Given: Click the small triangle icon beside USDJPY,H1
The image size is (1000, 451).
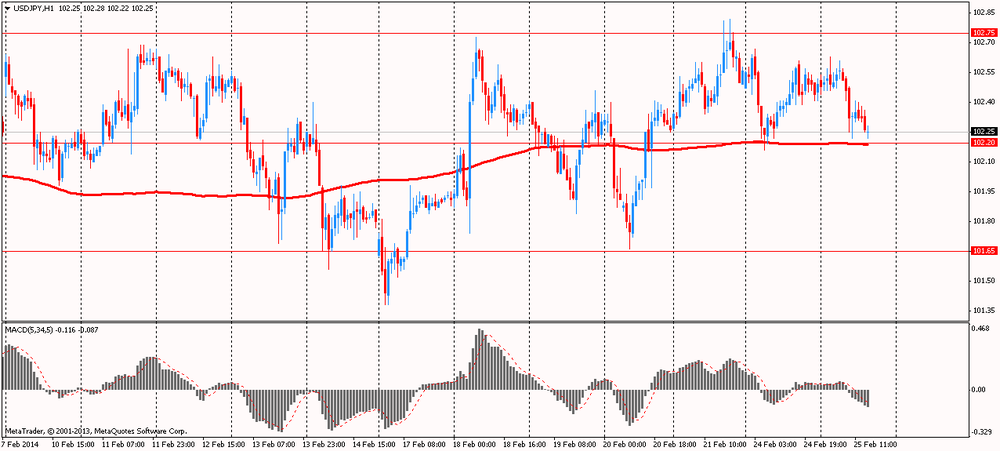Looking at the screenshot, I should 7,9.
